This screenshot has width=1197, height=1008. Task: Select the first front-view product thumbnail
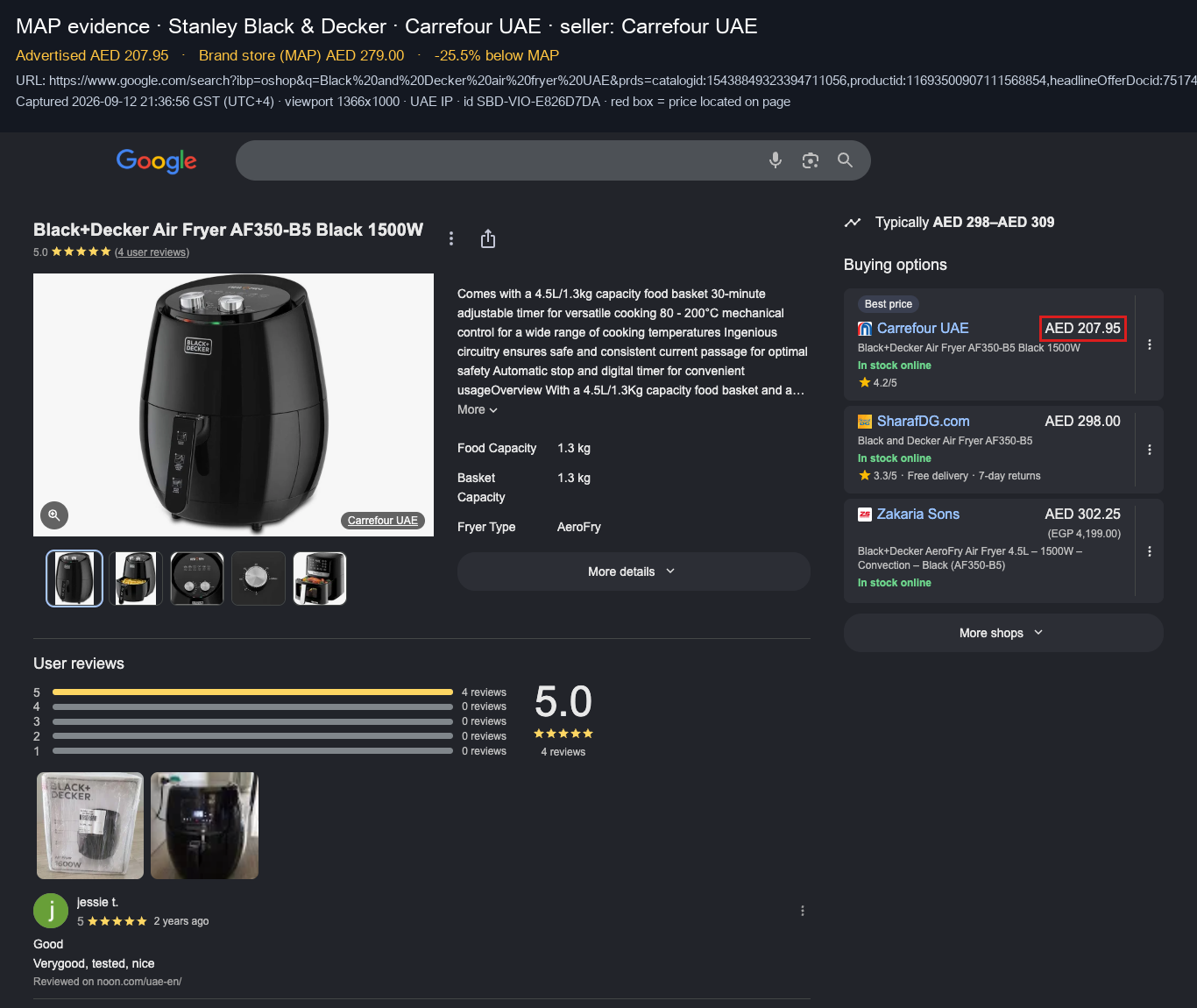tap(74, 579)
